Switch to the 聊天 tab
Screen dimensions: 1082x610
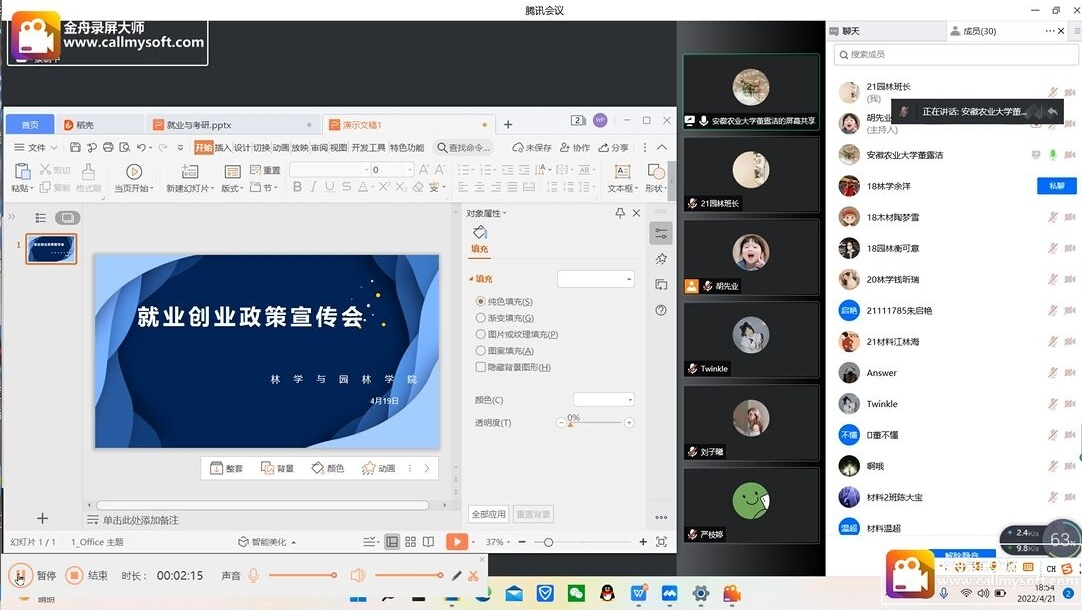click(x=850, y=31)
